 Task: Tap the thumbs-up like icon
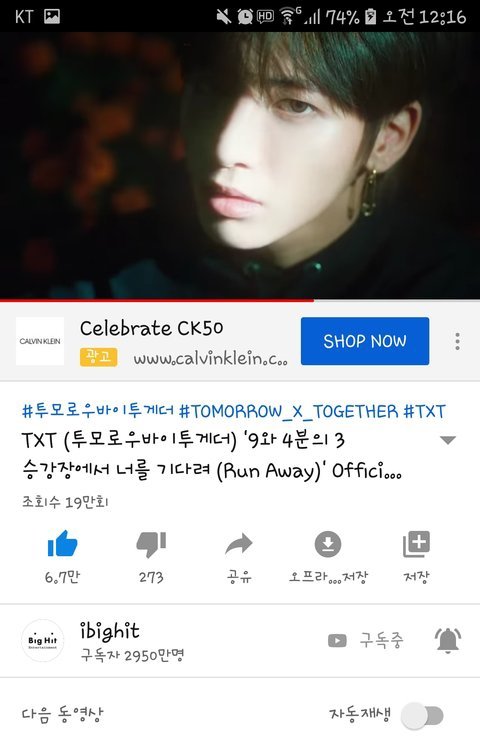[62, 544]
